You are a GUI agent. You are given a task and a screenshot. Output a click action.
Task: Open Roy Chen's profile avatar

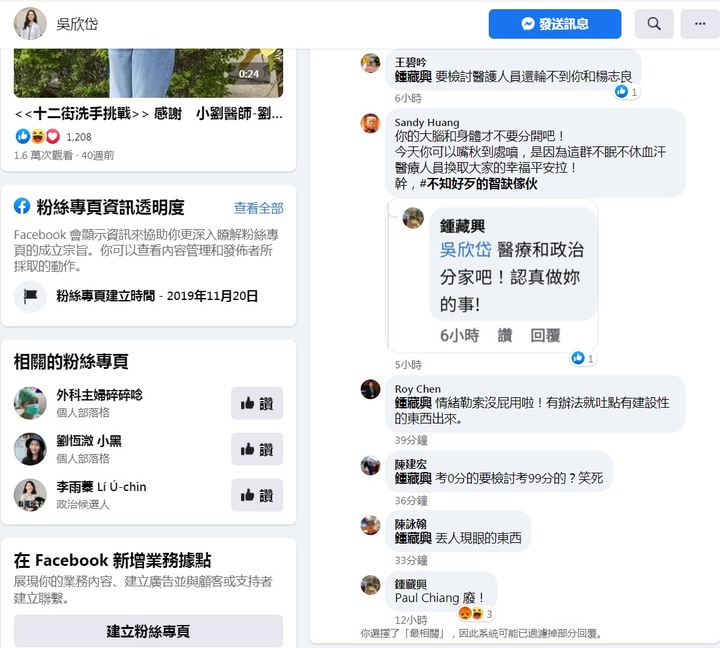coord(370,389)
